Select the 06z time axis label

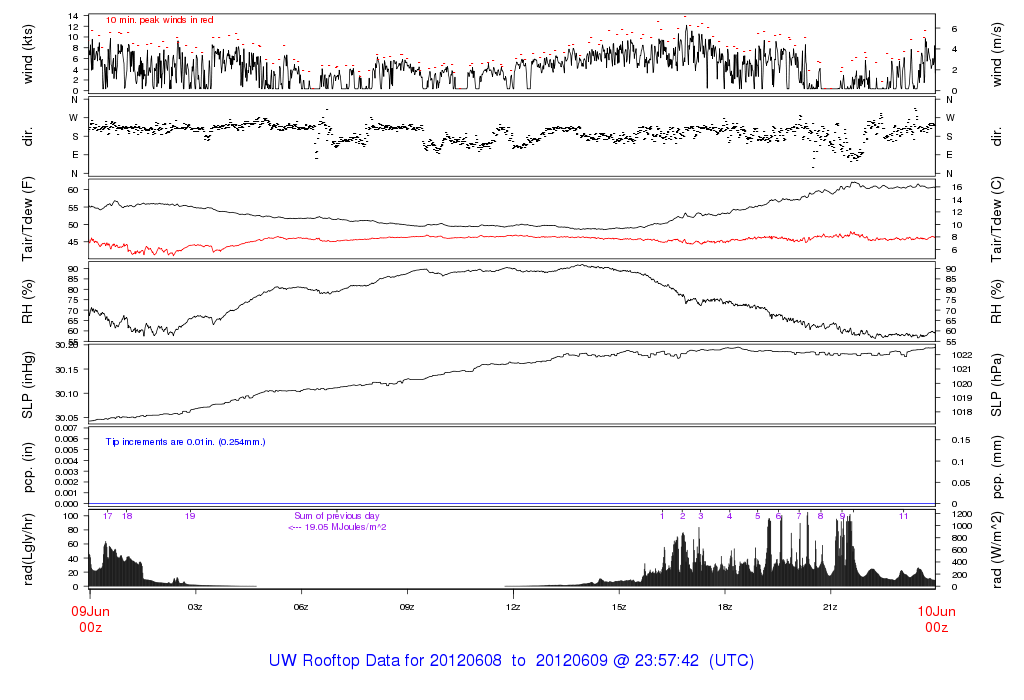301,607
